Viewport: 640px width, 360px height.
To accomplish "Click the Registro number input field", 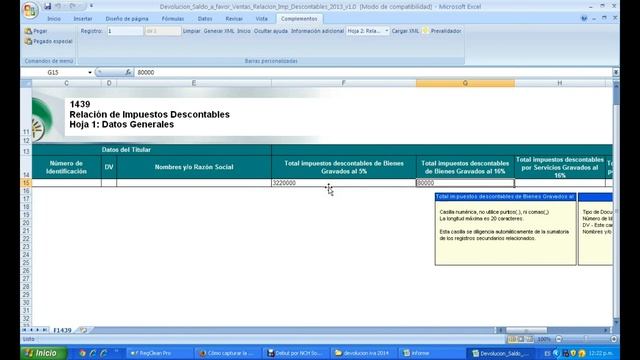I will [x=125, y=31].
